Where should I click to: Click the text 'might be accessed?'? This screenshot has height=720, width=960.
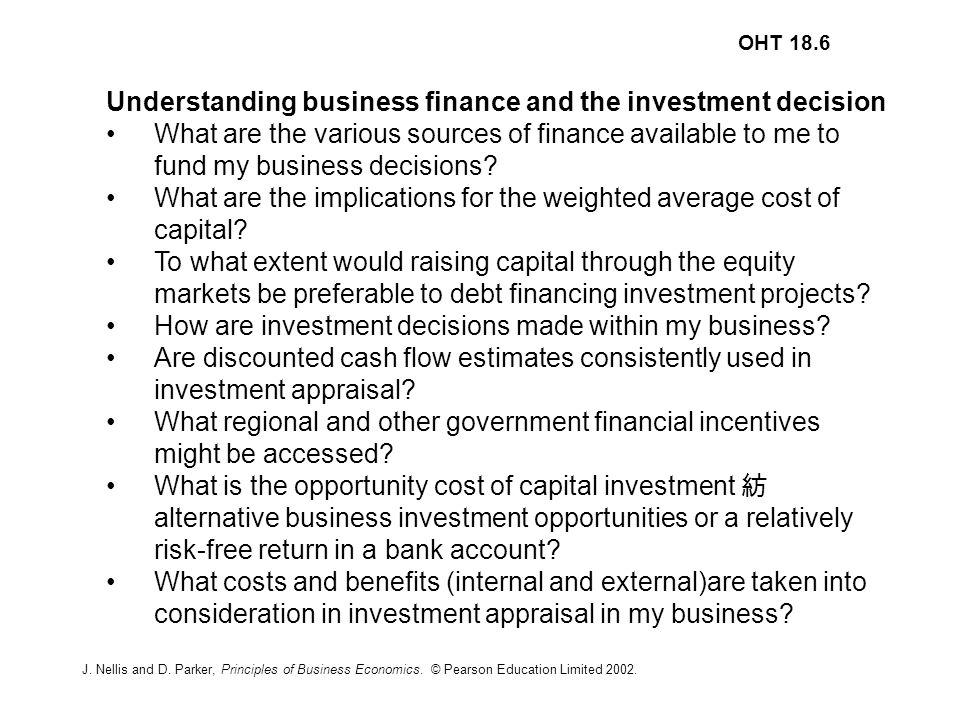273,454
